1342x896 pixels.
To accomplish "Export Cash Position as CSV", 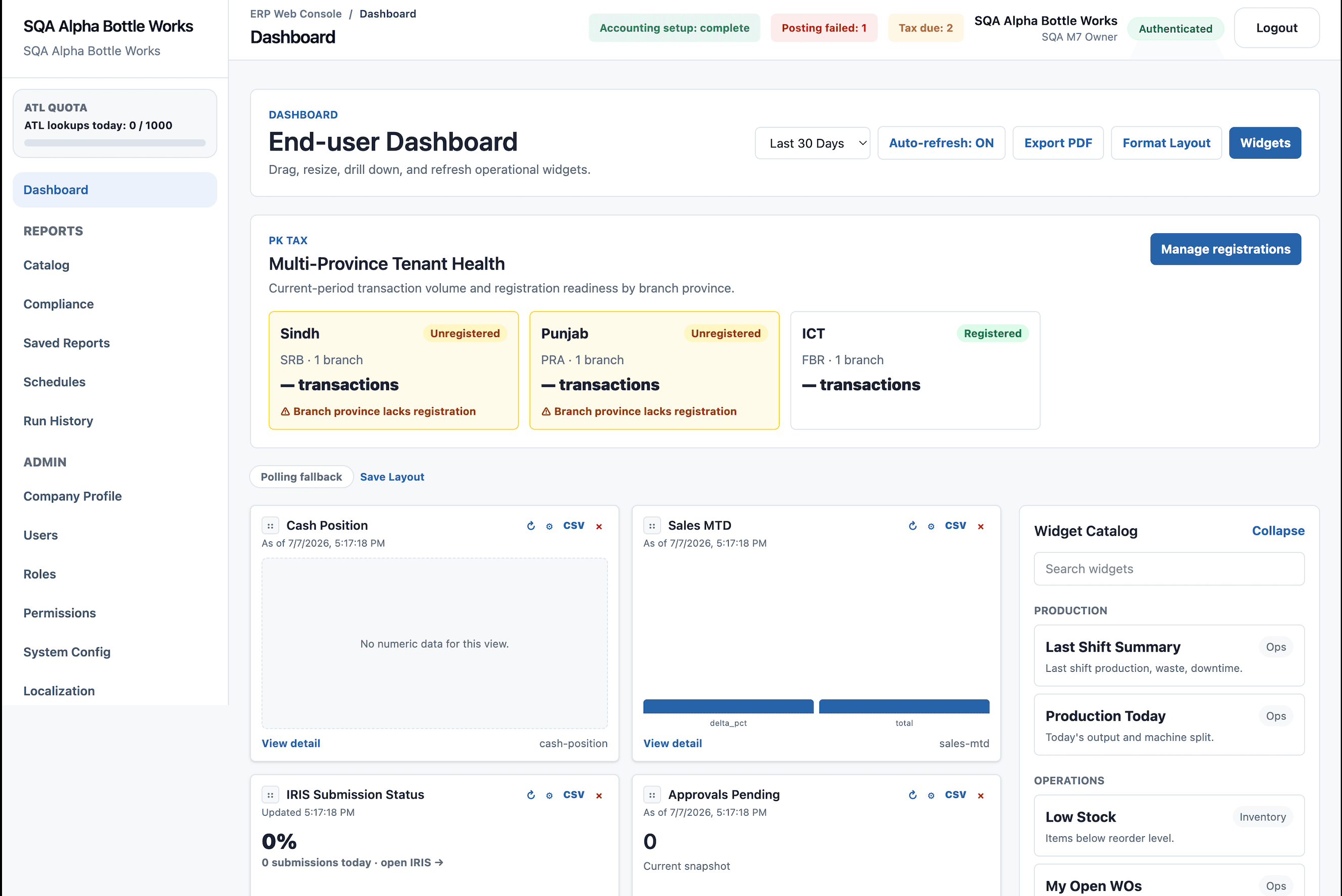I will [x=574, y=526].
